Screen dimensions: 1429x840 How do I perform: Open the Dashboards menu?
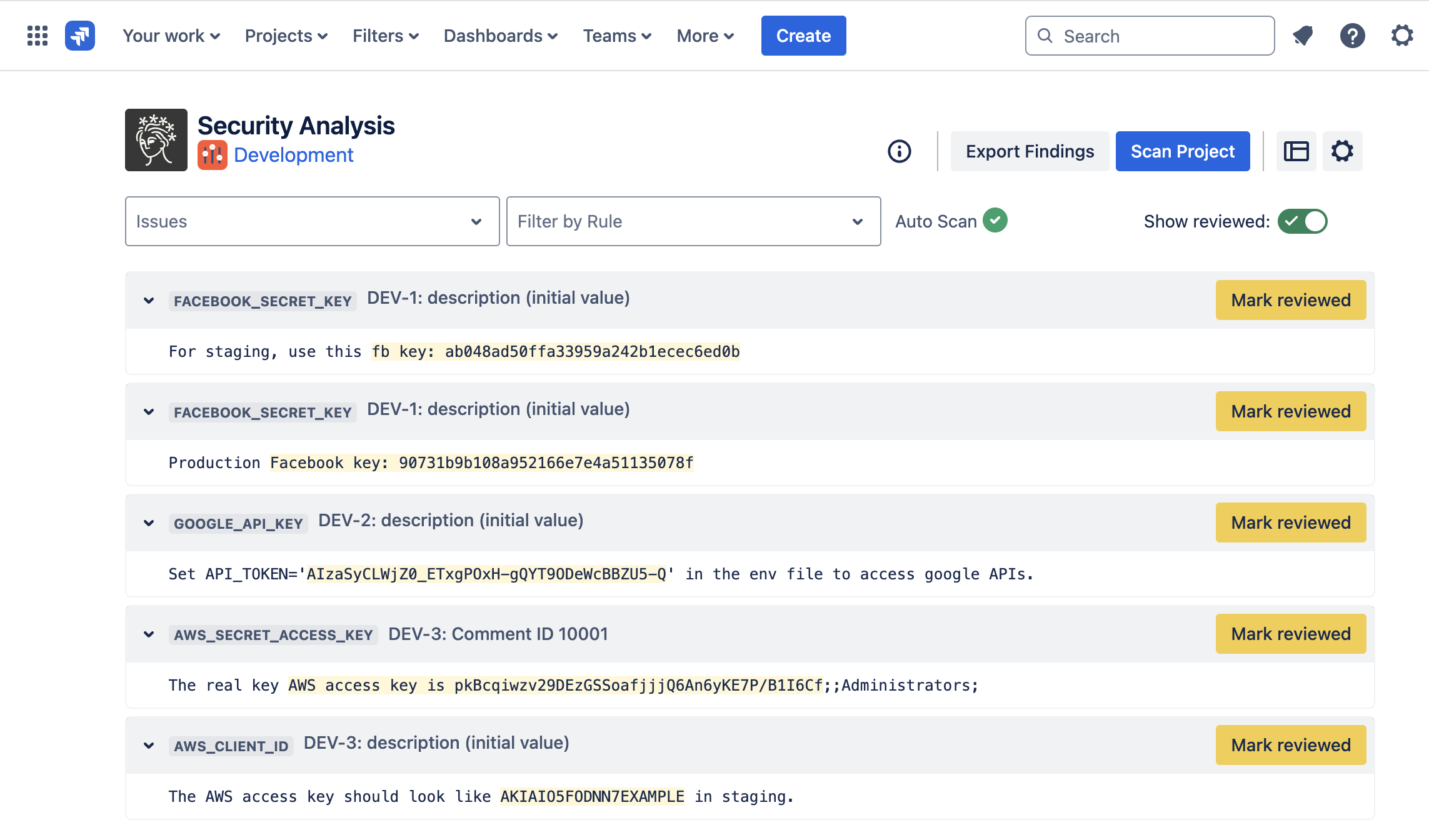pos(500,36)
